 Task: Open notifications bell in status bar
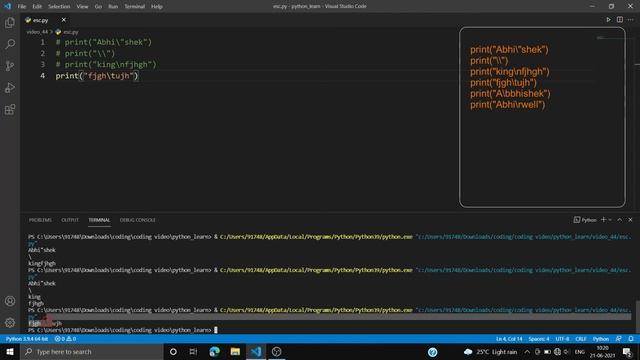pos(631,339)
